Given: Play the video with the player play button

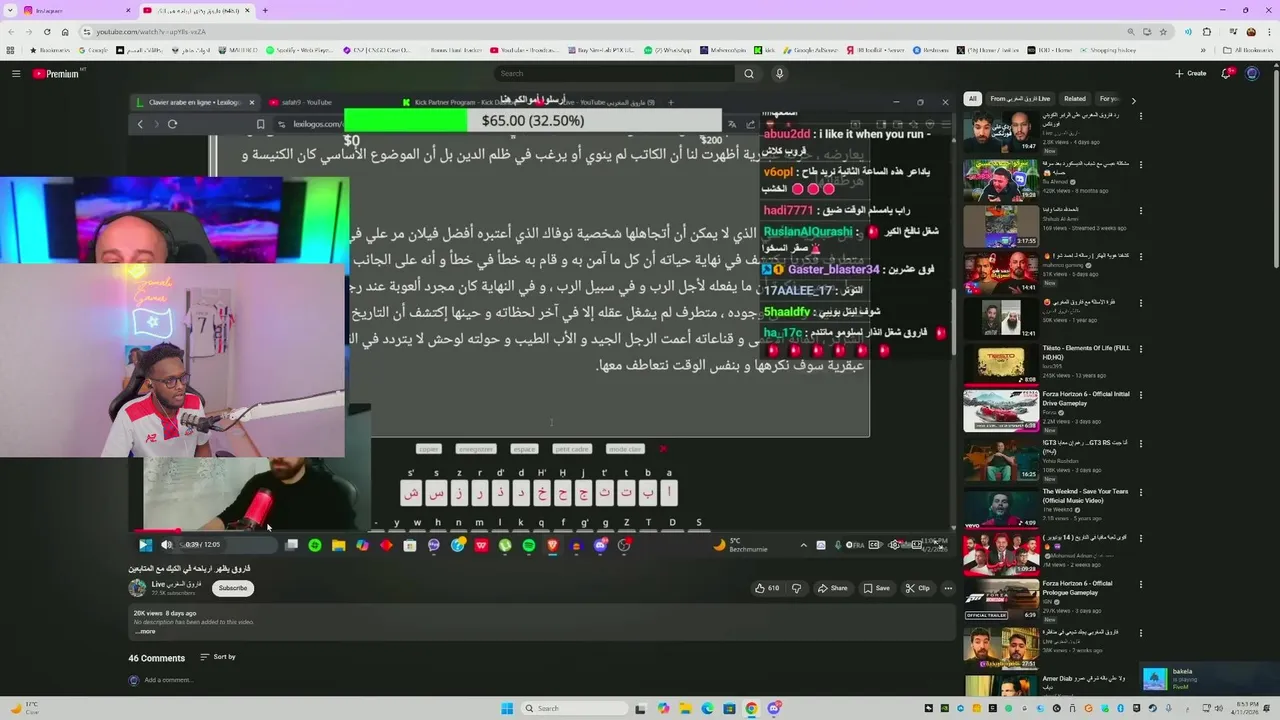Looking at the screenshot, I should click(145, 545).
